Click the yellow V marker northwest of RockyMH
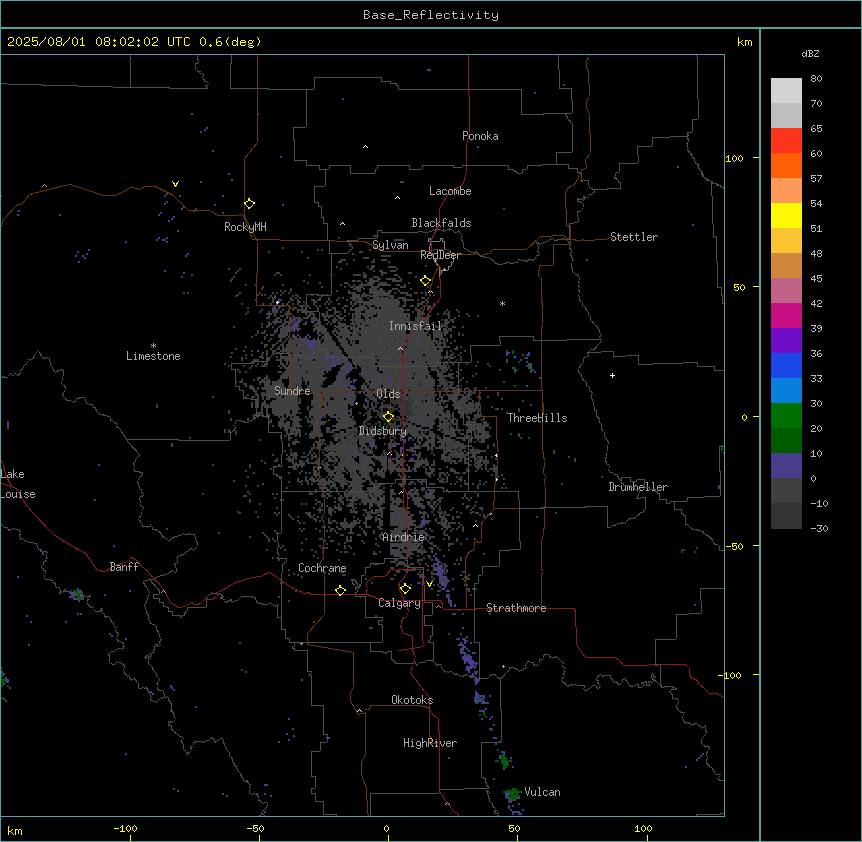 tap(175, 184)
